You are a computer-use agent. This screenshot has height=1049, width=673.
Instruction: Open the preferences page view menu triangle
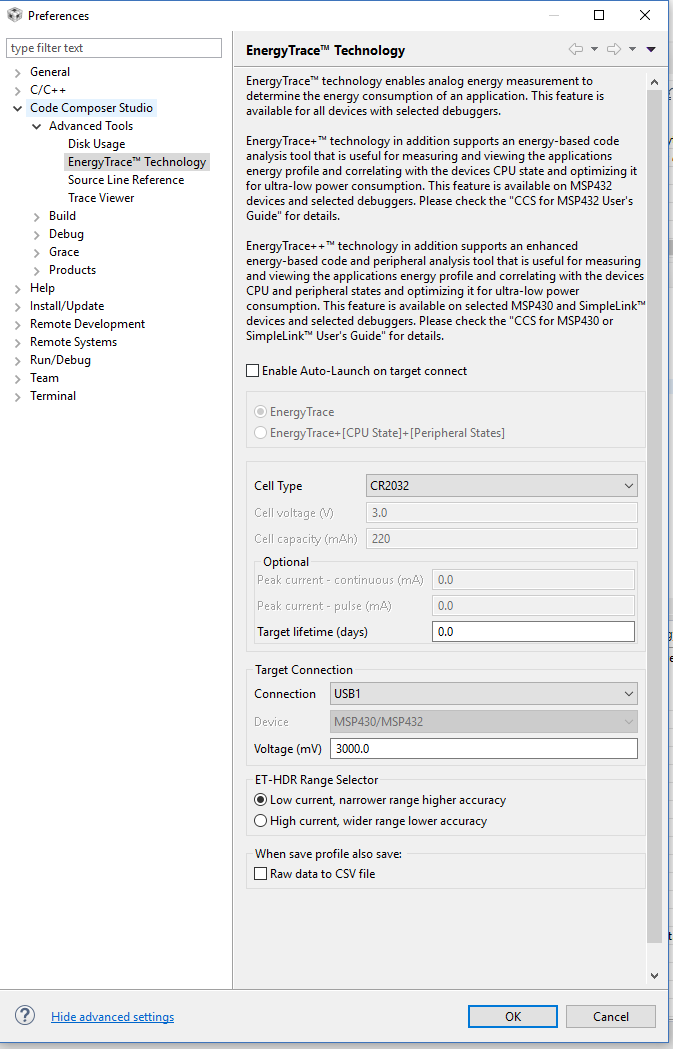651,49
